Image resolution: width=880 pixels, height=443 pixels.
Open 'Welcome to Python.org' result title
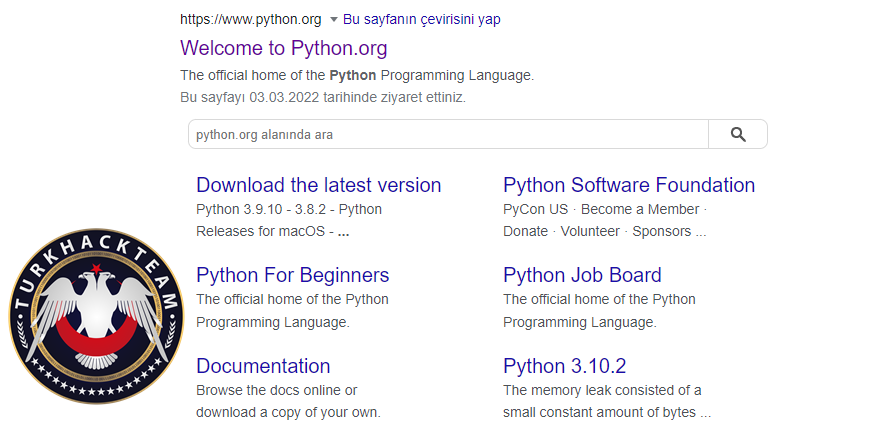click(x=283, y=48)
